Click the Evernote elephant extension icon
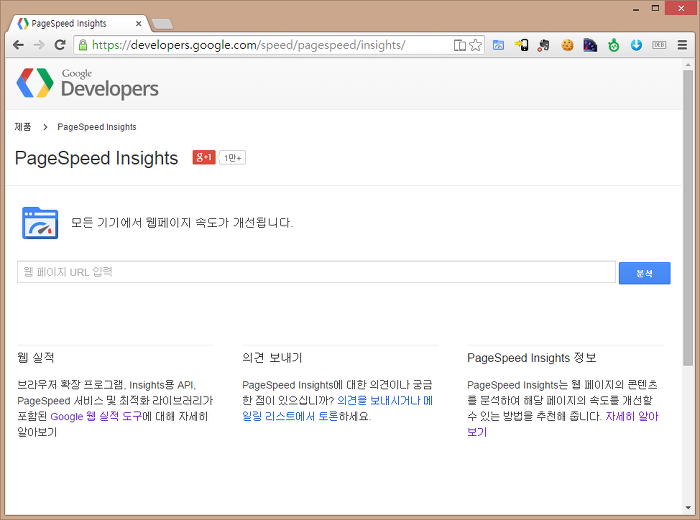The width and height of the screenshot is (700, 520). [544, 45]
